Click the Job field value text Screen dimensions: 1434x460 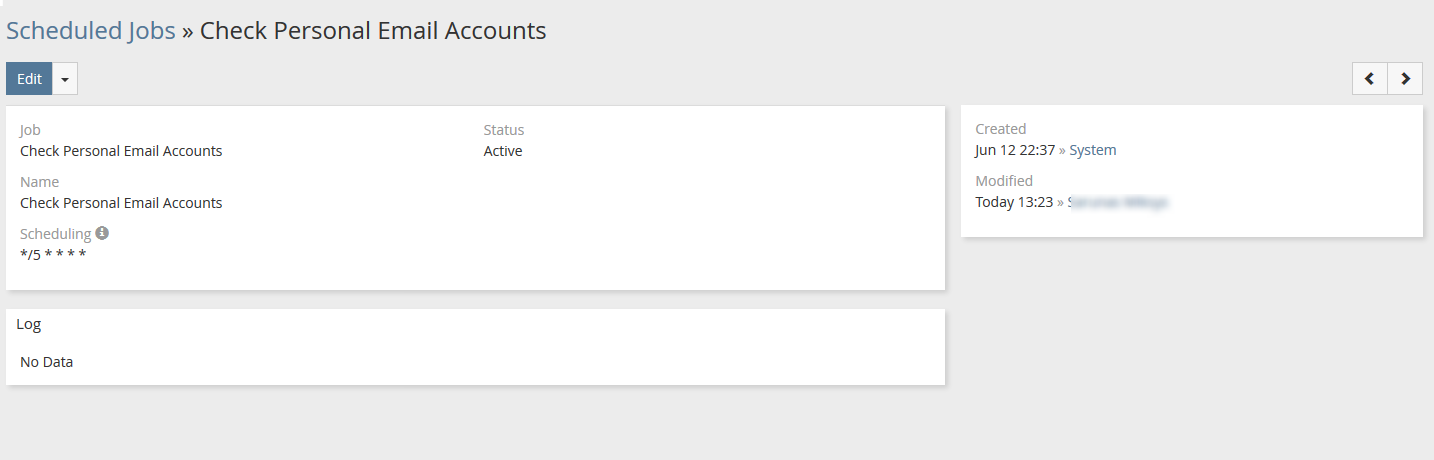(121, 151)
